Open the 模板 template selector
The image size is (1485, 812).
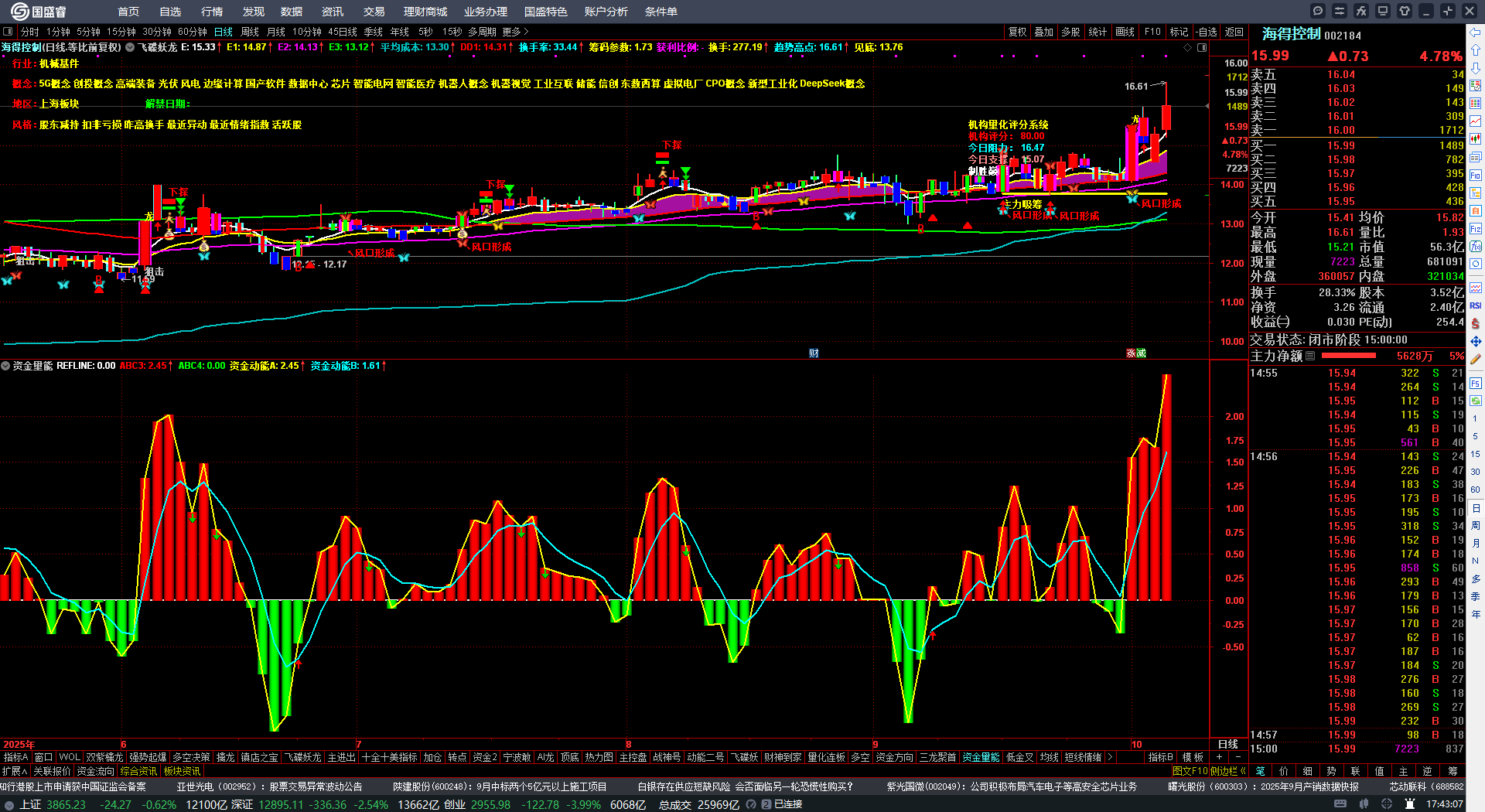point(1193,757)
